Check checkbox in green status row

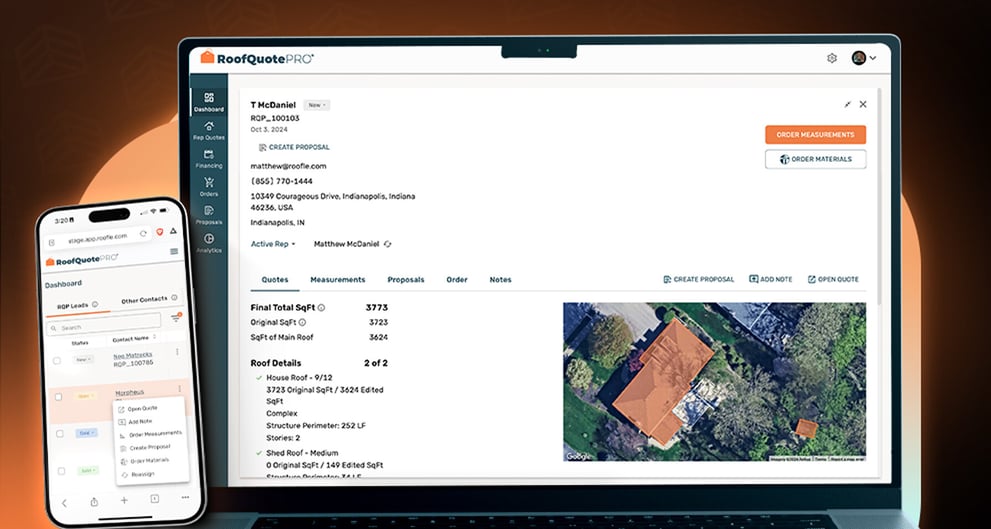(x=61, y=471)
